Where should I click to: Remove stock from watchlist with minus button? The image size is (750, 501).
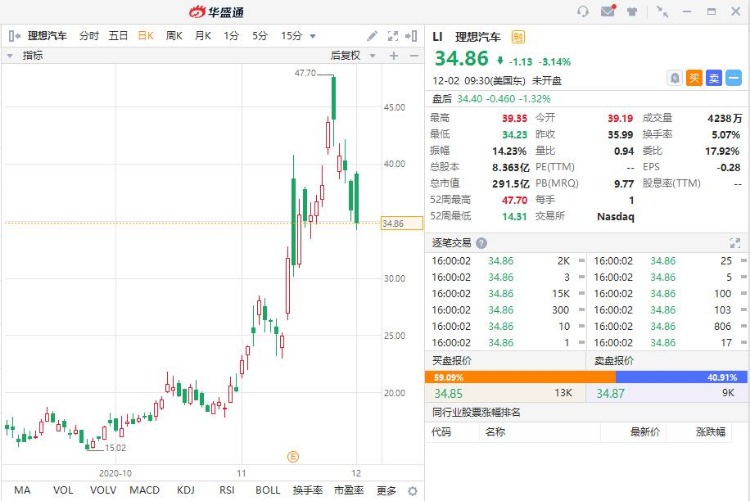(733, 78)
